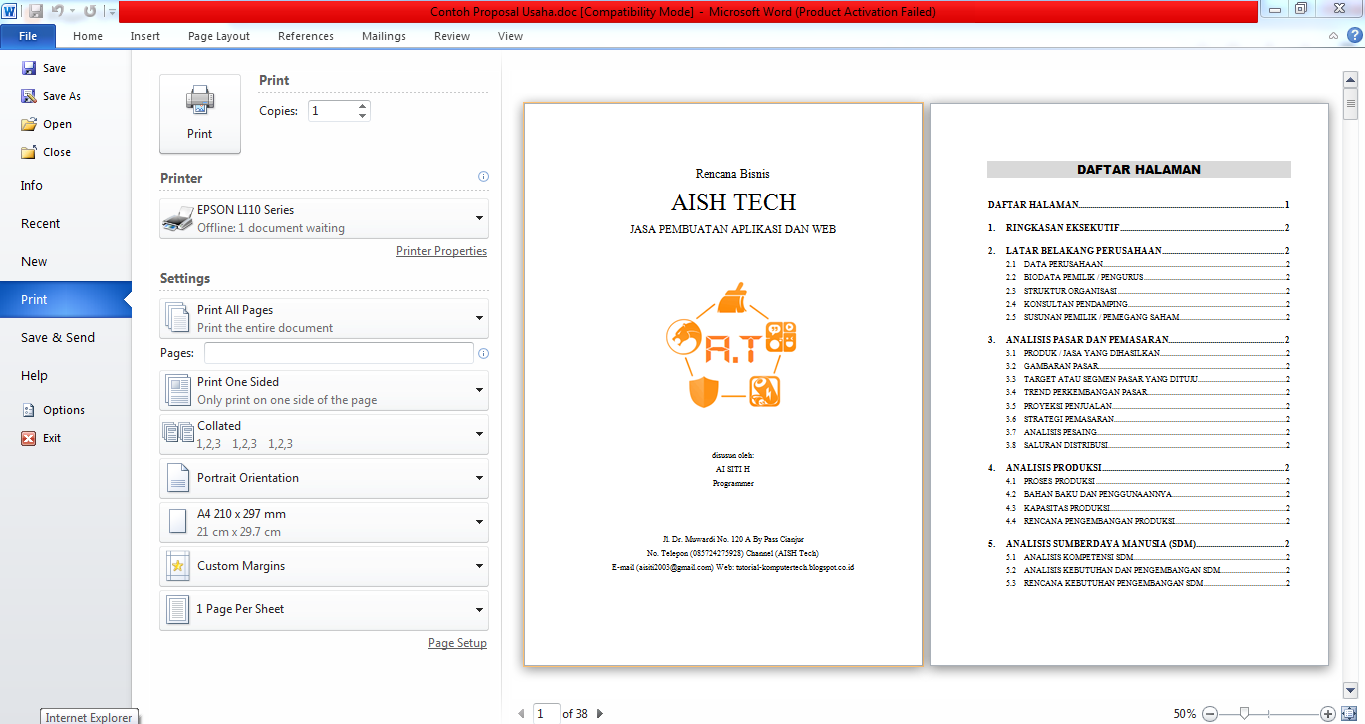Switch to the Page Layout tab
This screenshot has width=1365, height=724.
[219, 36]
